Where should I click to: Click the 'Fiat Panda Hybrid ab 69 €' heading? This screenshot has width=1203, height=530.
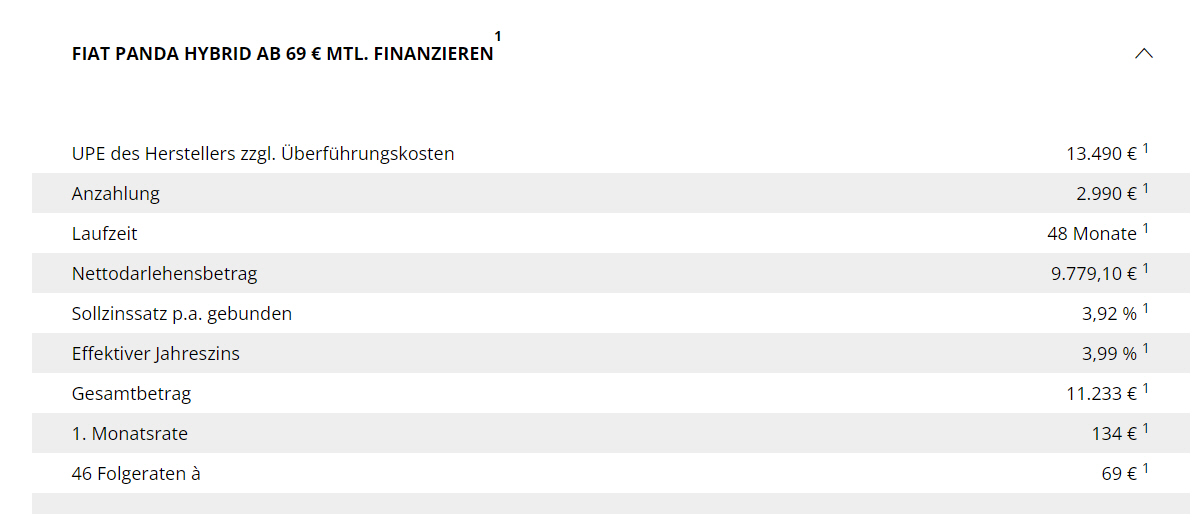coord(282,54)
